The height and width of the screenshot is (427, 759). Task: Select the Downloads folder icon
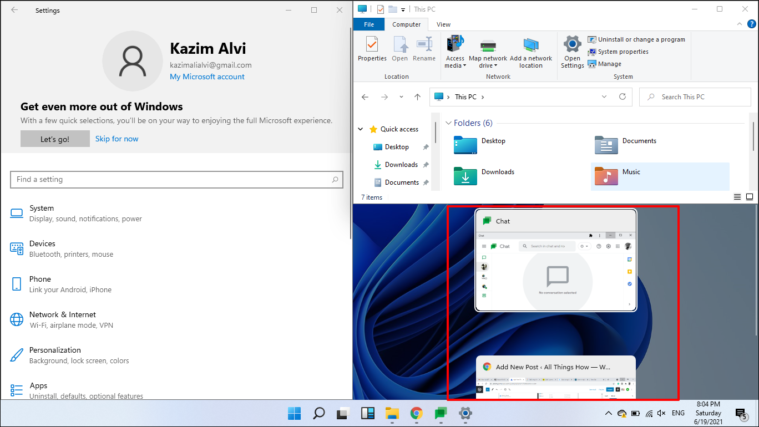(x=465, y=176)
